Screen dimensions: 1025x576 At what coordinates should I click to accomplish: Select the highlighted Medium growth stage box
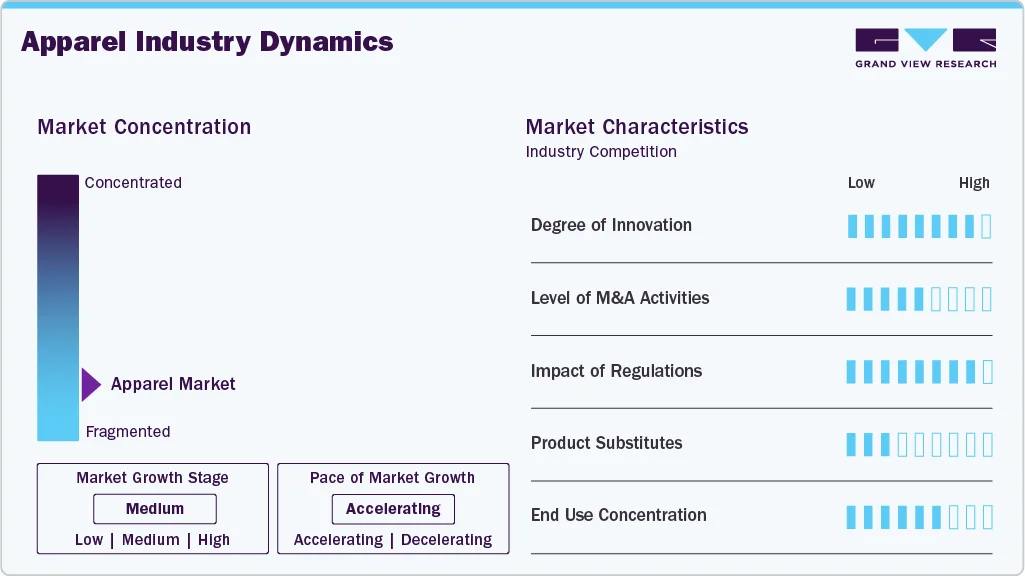pos(155,509)
